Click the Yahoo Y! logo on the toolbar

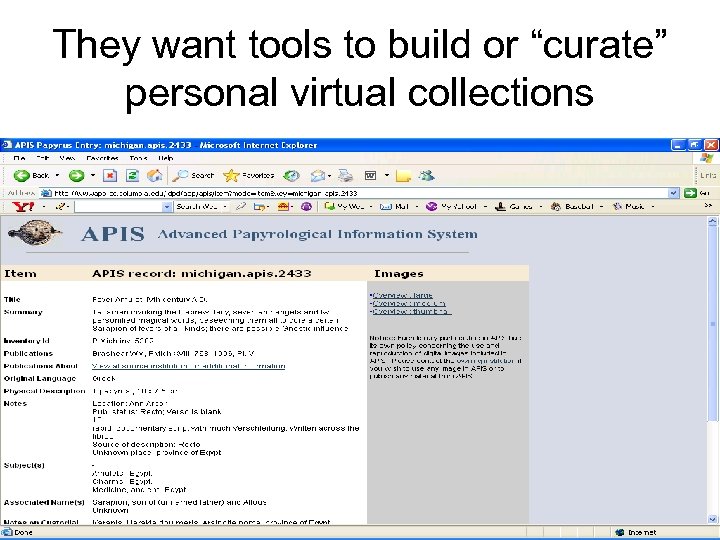(23, 207)
